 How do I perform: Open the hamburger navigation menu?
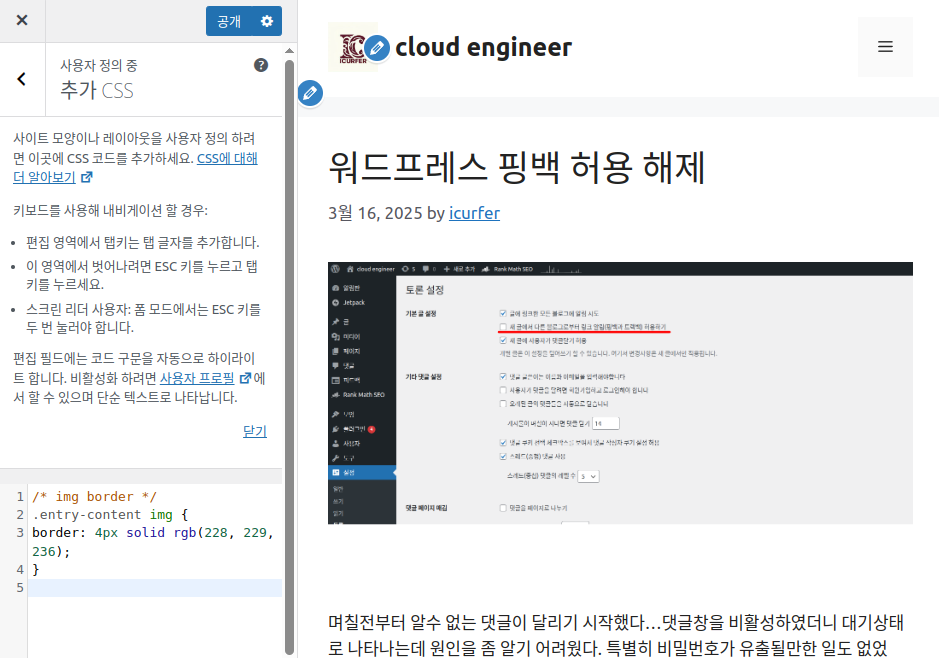point(885,47)
